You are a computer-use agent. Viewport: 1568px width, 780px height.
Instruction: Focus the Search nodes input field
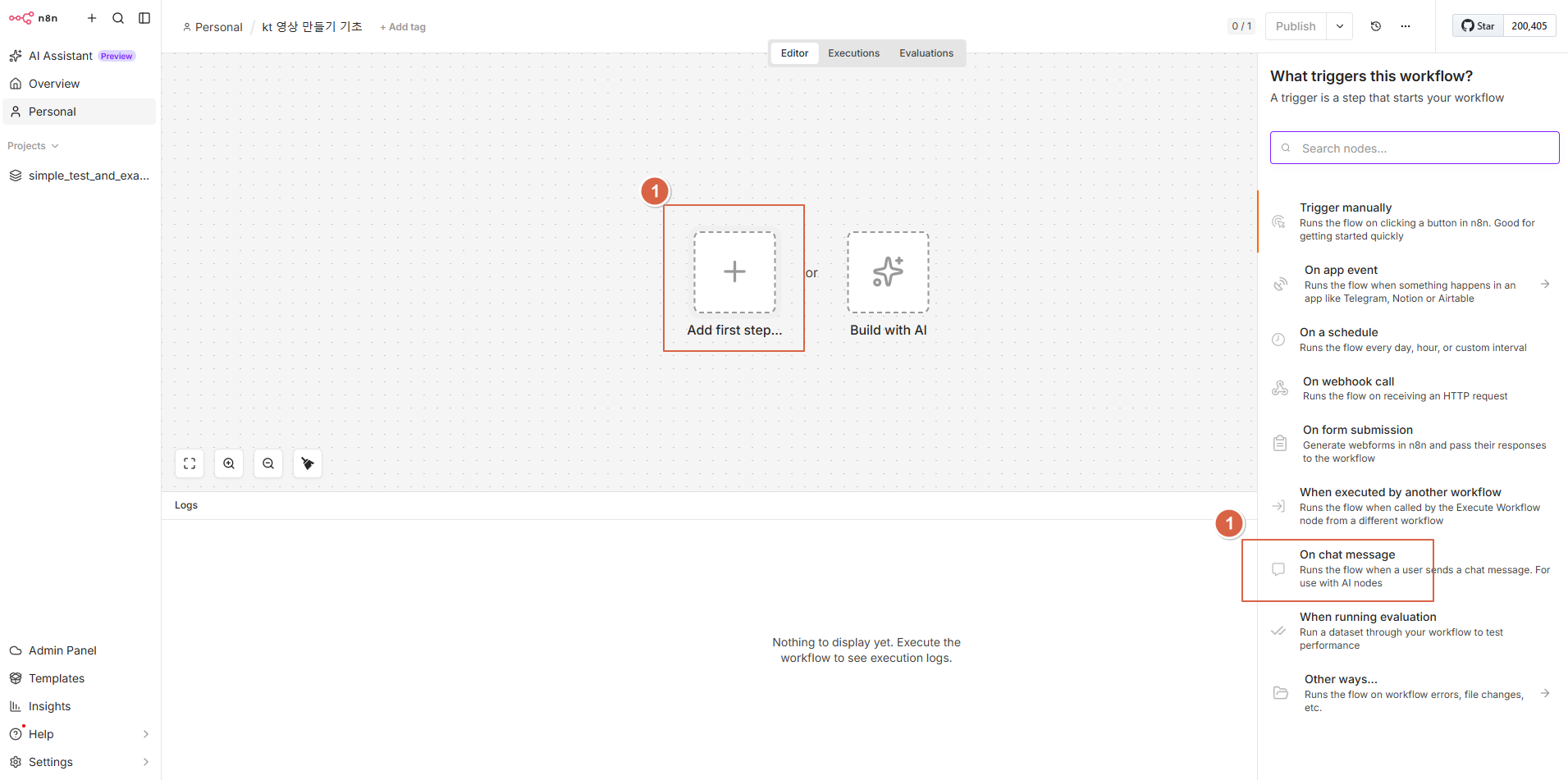pos(1415,148)
